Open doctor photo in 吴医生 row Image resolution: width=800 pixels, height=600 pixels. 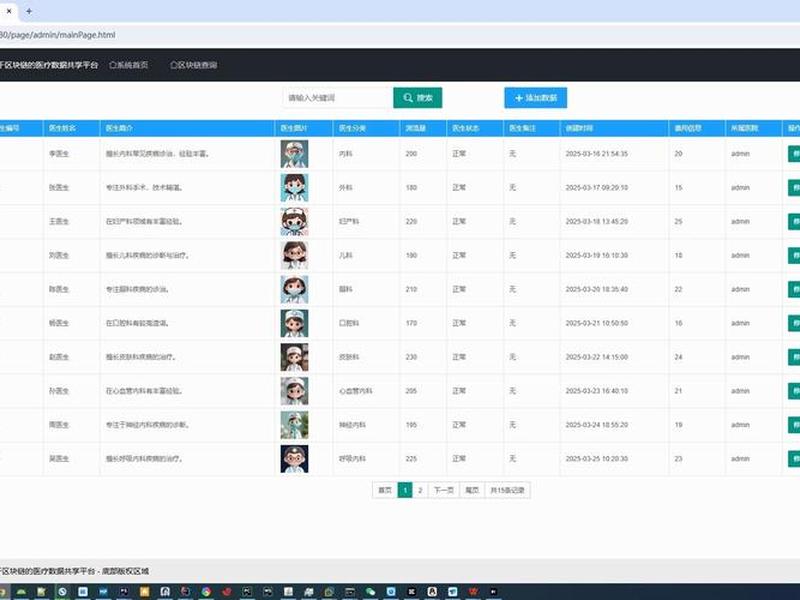pyautogui.click(x=294, y=459)
